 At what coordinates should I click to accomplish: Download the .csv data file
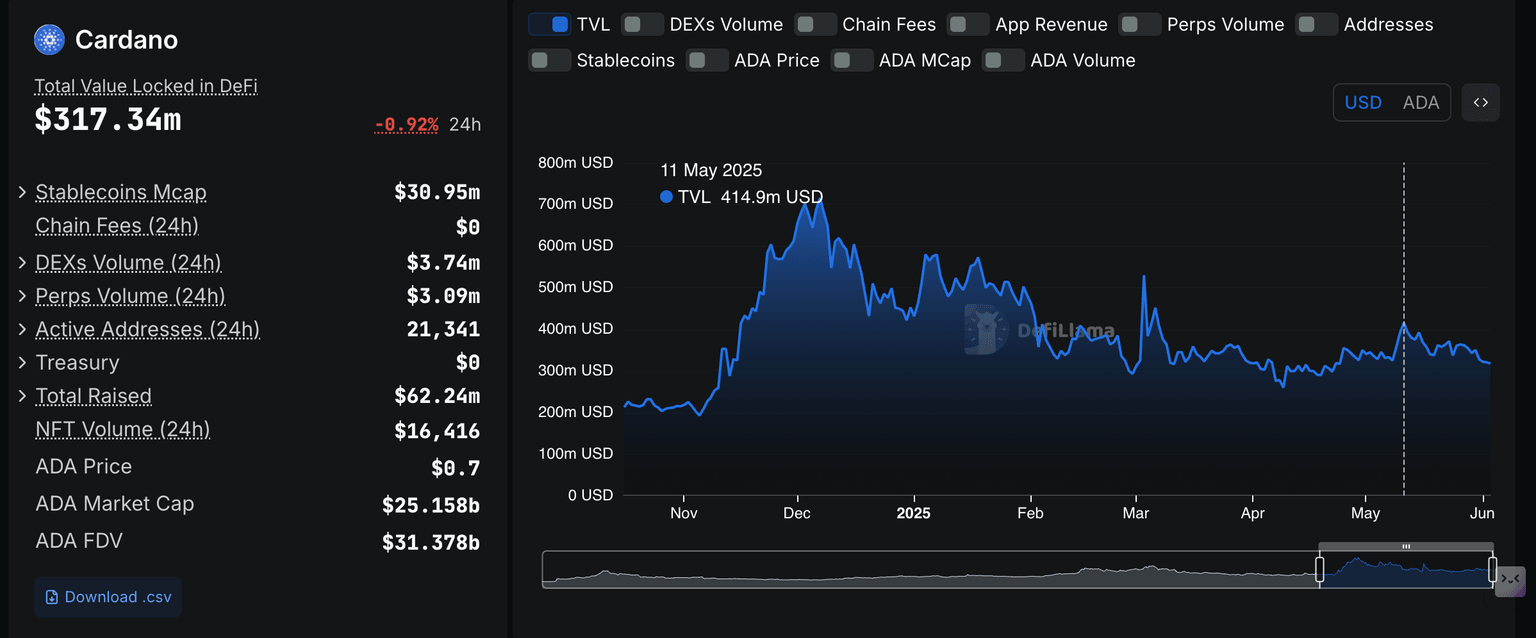(108, 597)
